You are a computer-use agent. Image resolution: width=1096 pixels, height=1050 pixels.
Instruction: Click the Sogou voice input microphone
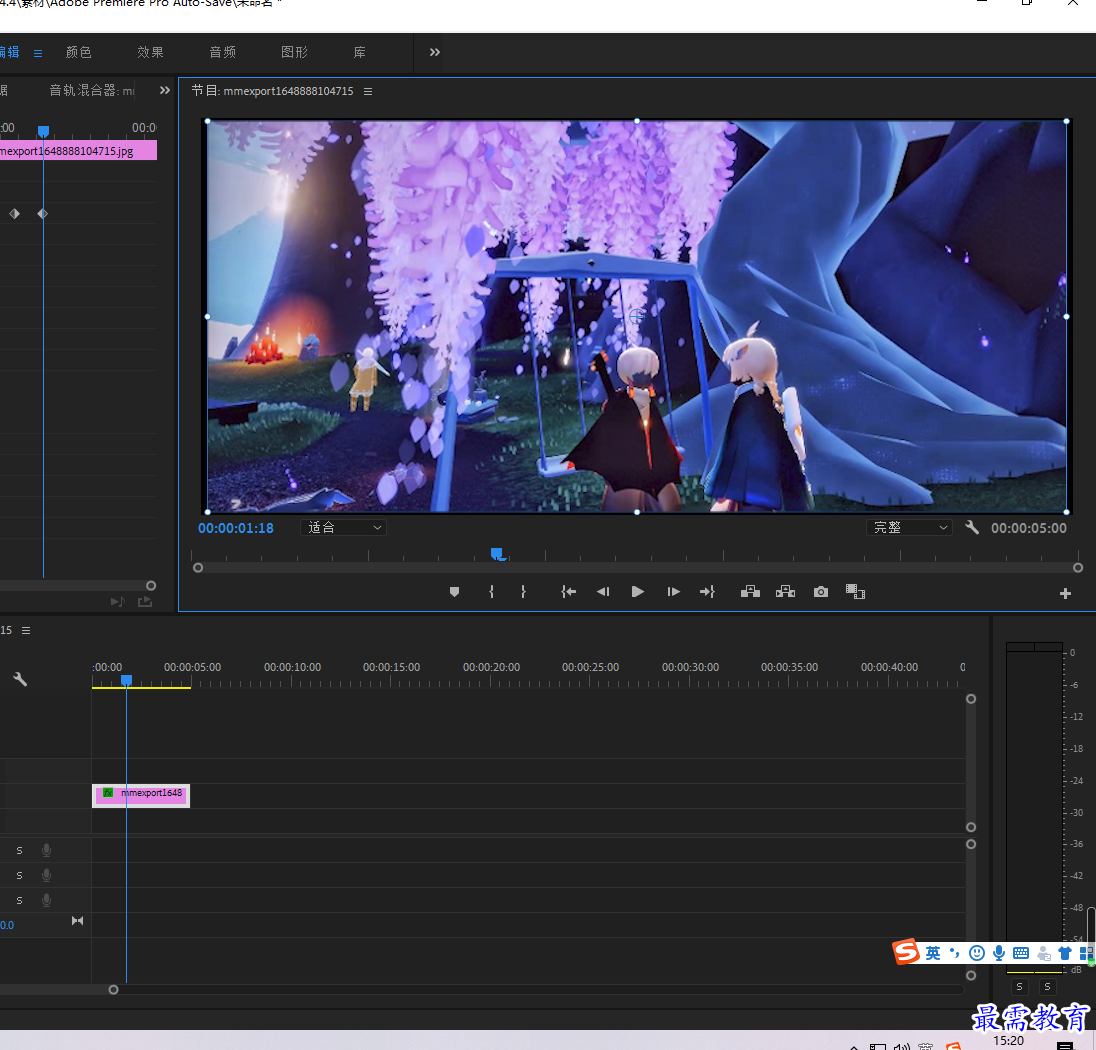coord(1000,952)
